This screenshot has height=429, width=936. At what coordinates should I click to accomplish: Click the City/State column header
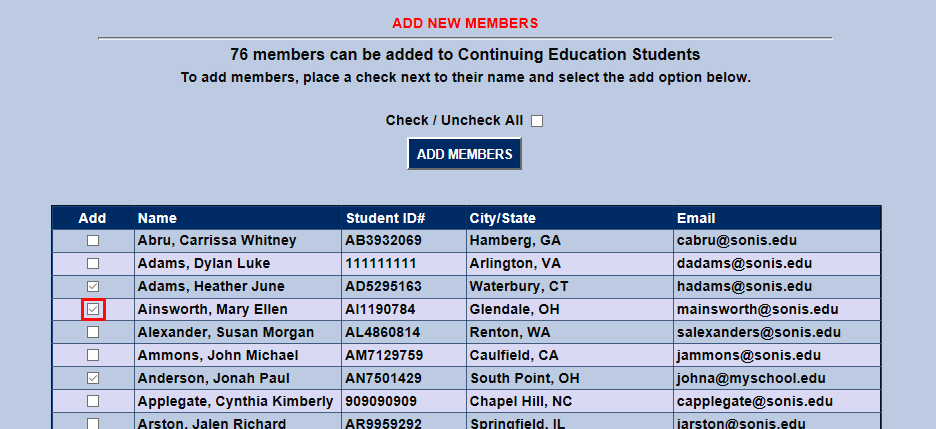coord(502,218)
